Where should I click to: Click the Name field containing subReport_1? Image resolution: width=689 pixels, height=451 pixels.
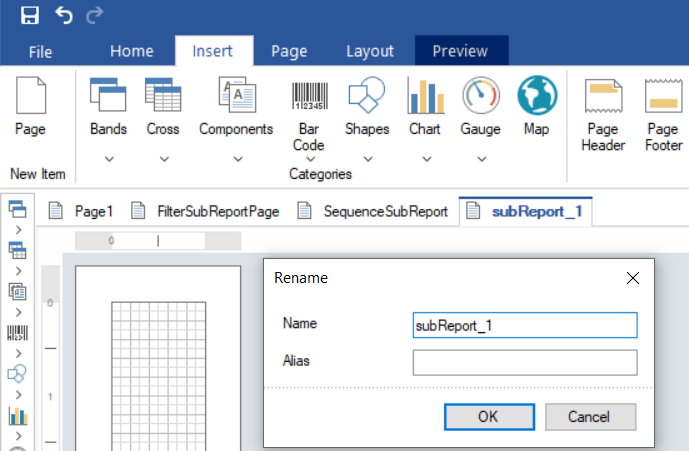524,325
